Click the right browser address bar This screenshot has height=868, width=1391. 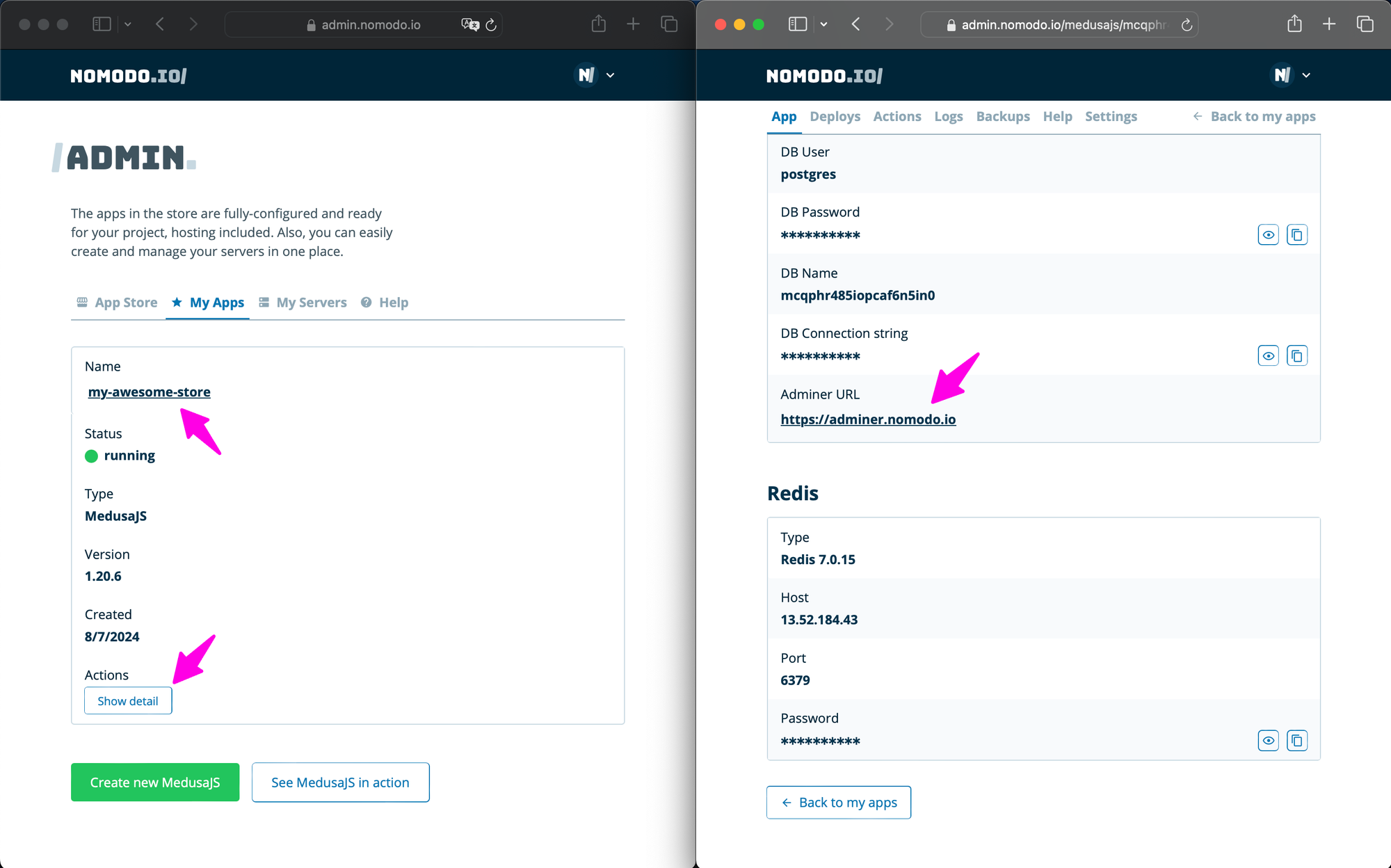[1057, 25]
